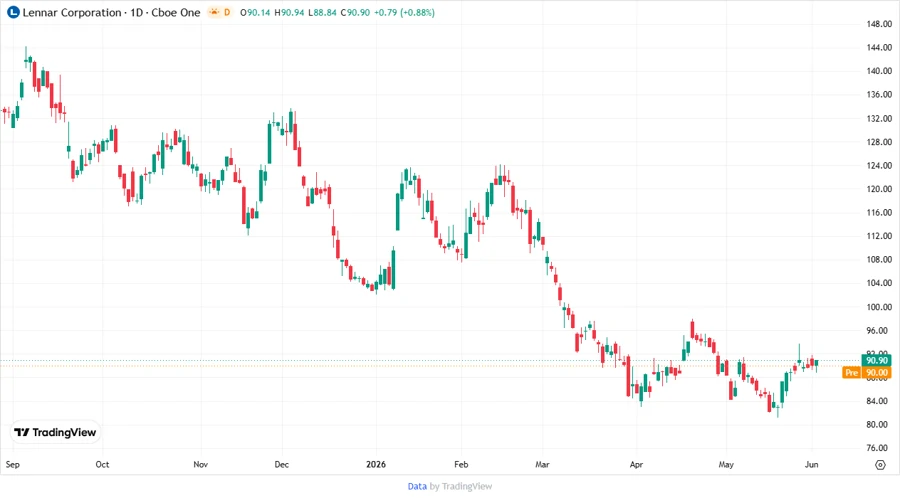Screen dimensions: 900x498
Task: Click the L88.84 low value
Action: point(322,12)
